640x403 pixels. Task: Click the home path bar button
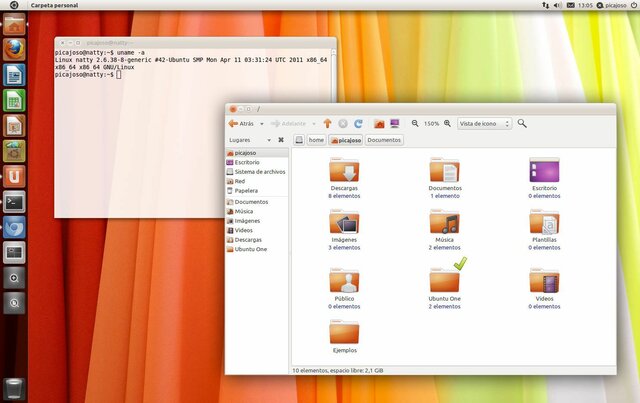tap(316, 140)
